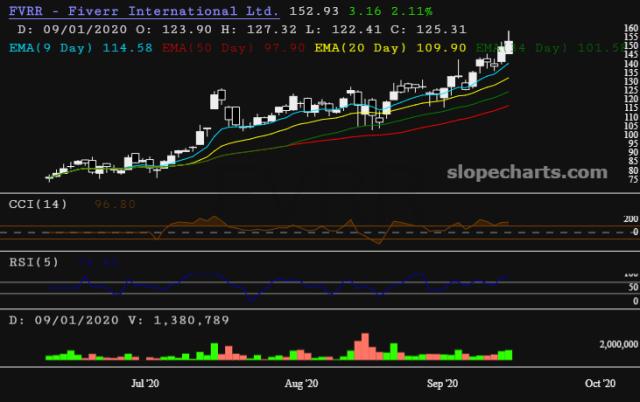Click the slopecharts.com watermark
Viewport: 640px width, 402px height.
click(527, 172)
